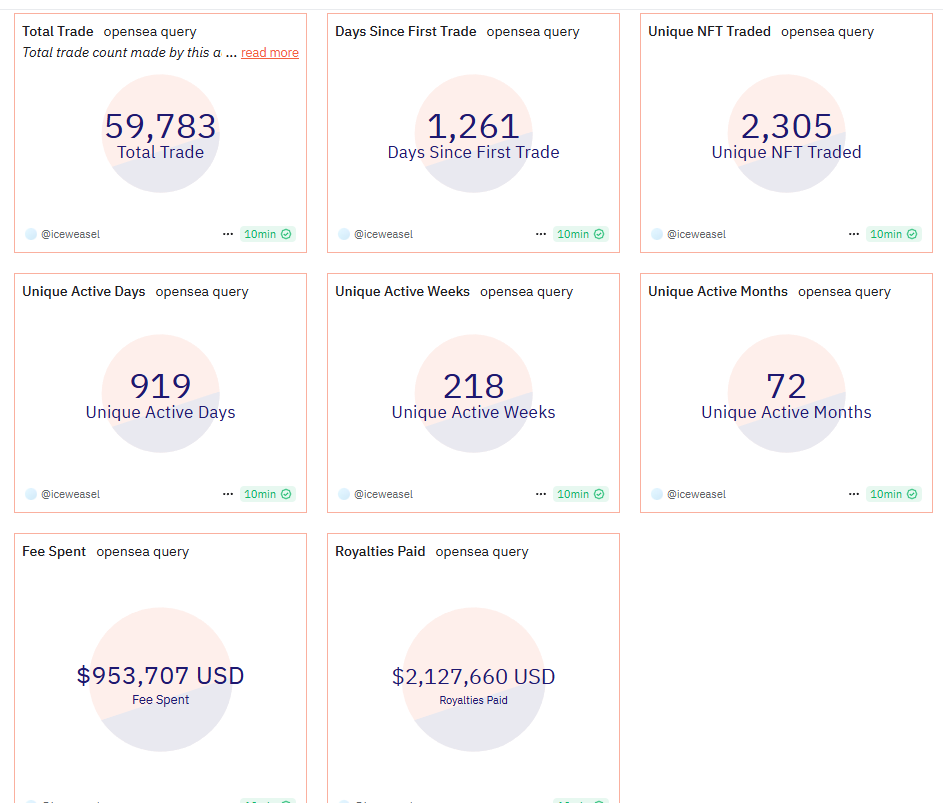This screenshot has height=803, width=943.
Task: Click 10min refresh badge on Unique Active Days card
Action: 268,494
